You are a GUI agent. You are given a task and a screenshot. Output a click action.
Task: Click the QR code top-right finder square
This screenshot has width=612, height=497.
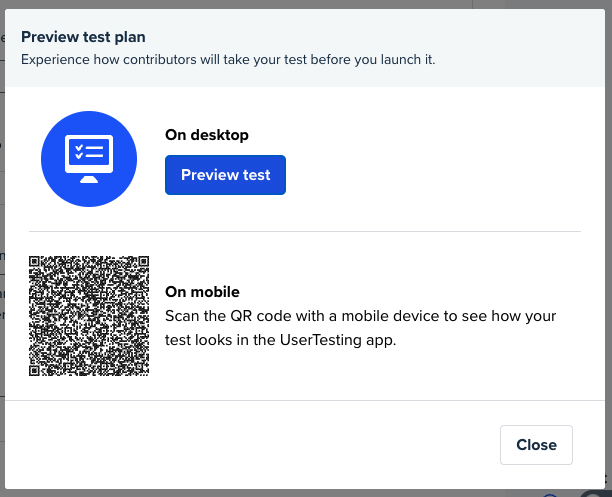[144, 261]
